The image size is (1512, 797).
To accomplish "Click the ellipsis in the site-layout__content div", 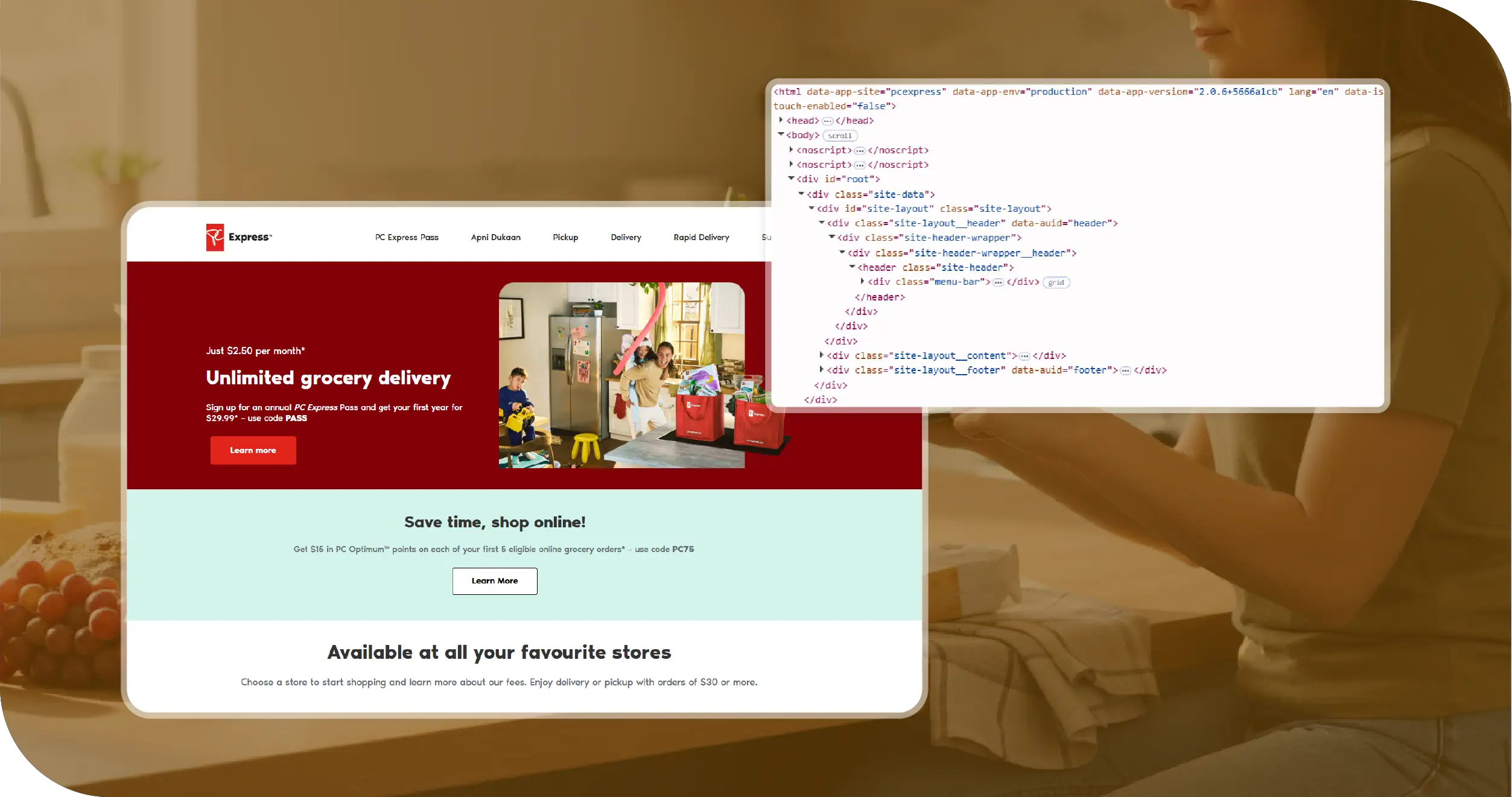I will [x=1024, y=357].
